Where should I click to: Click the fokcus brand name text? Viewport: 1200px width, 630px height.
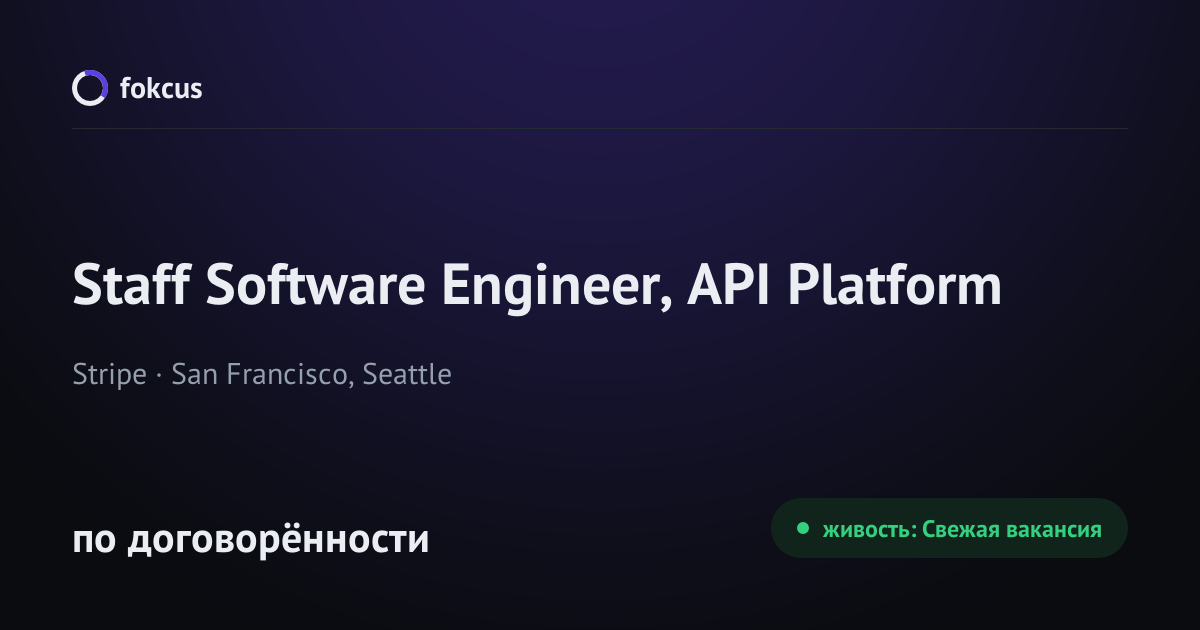point(161,88)
